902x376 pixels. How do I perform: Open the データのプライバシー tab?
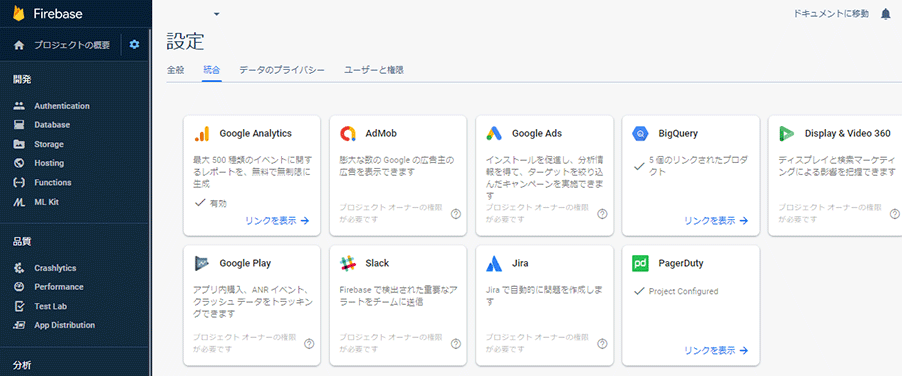[282, 70]
